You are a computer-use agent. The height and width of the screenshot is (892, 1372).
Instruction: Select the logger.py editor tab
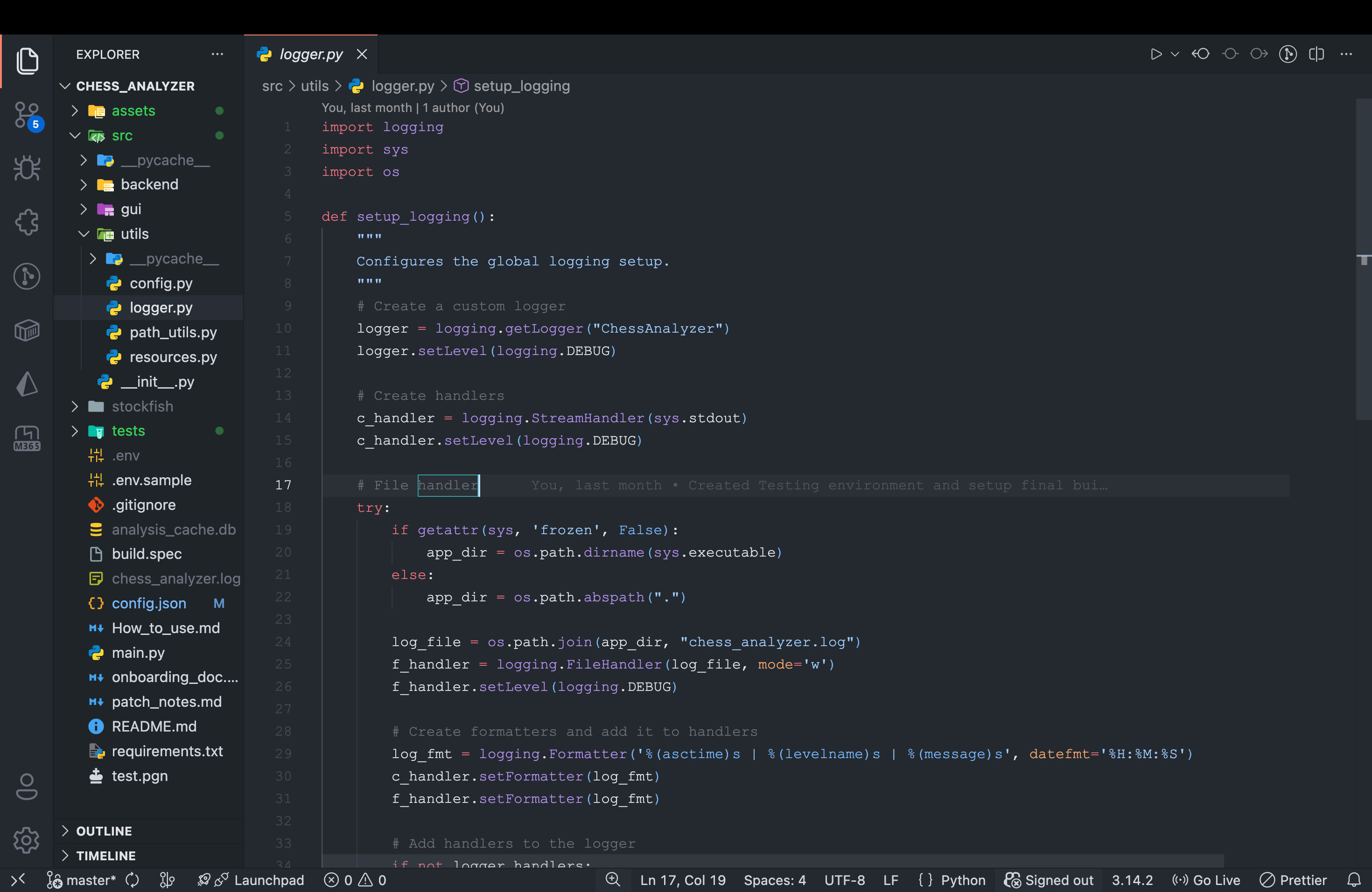click(309, 54)
